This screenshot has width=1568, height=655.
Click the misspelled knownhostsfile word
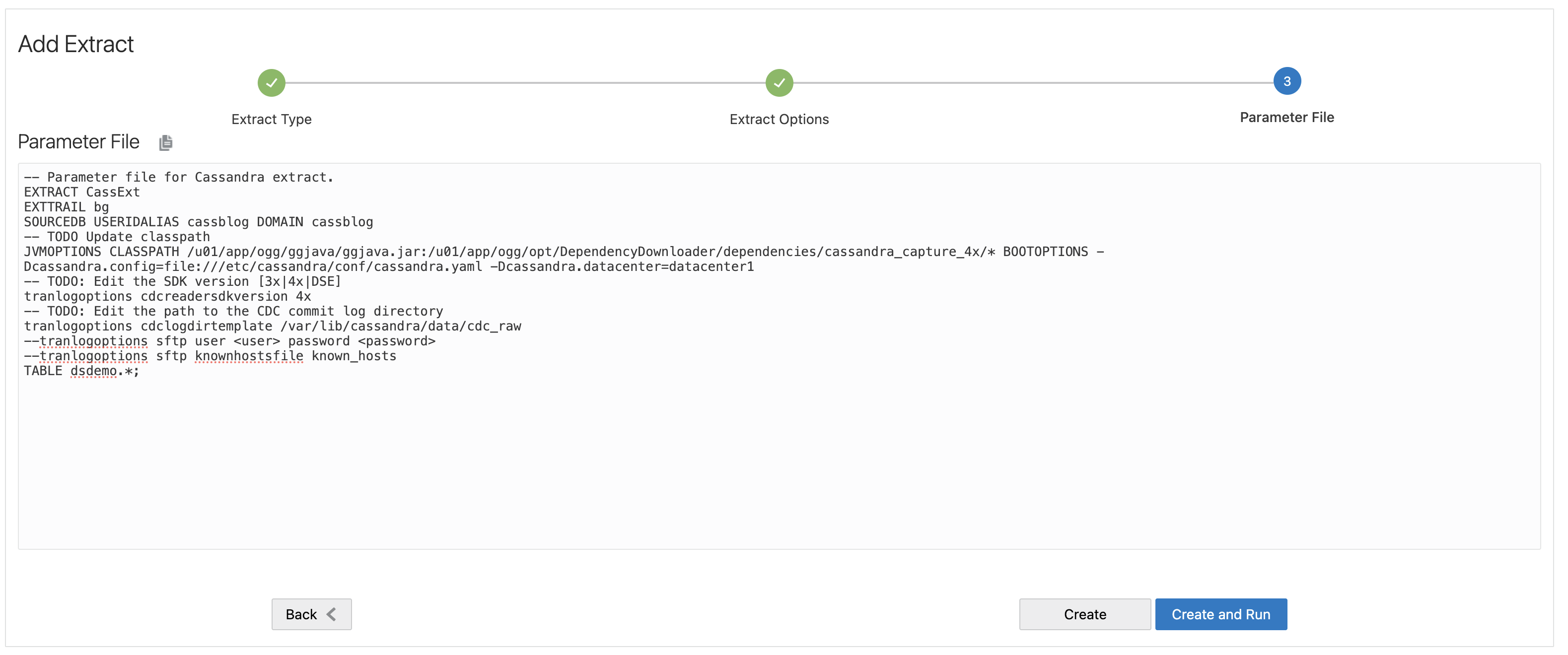pyautogui.click(x=249, y=356)
